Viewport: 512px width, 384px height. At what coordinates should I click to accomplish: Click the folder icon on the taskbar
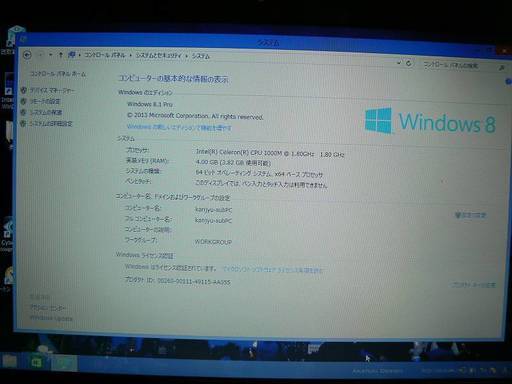pyautogui.click(x=10, y=361)
